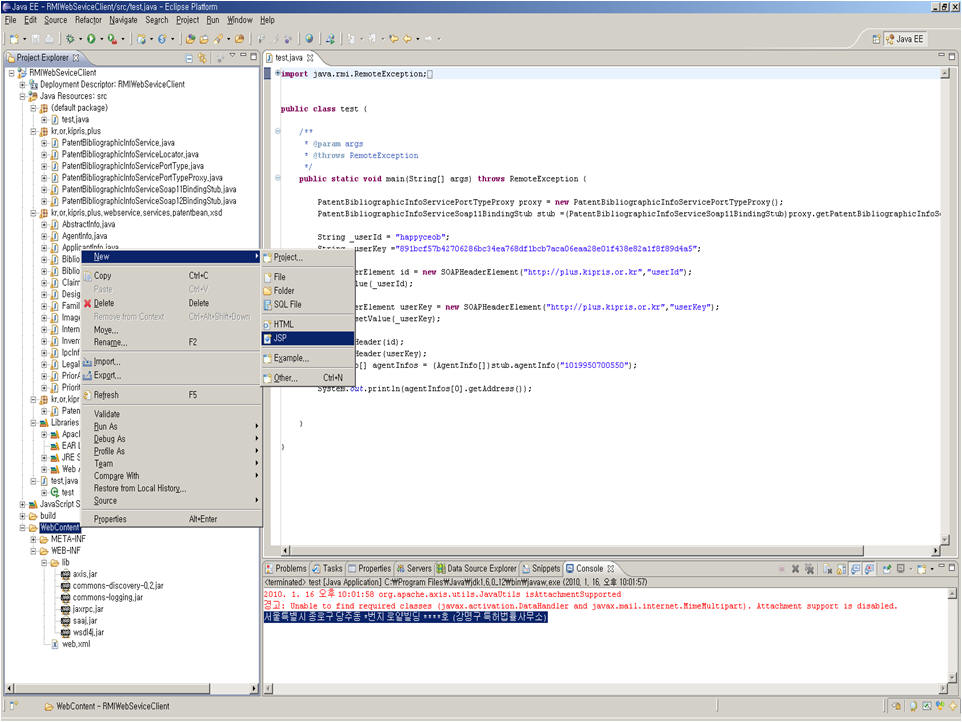Image resolution: width=962 pixels, height=722 pixels.
Task: Open the Run toolbar dropdown arrow
Action: click(101, 39)
